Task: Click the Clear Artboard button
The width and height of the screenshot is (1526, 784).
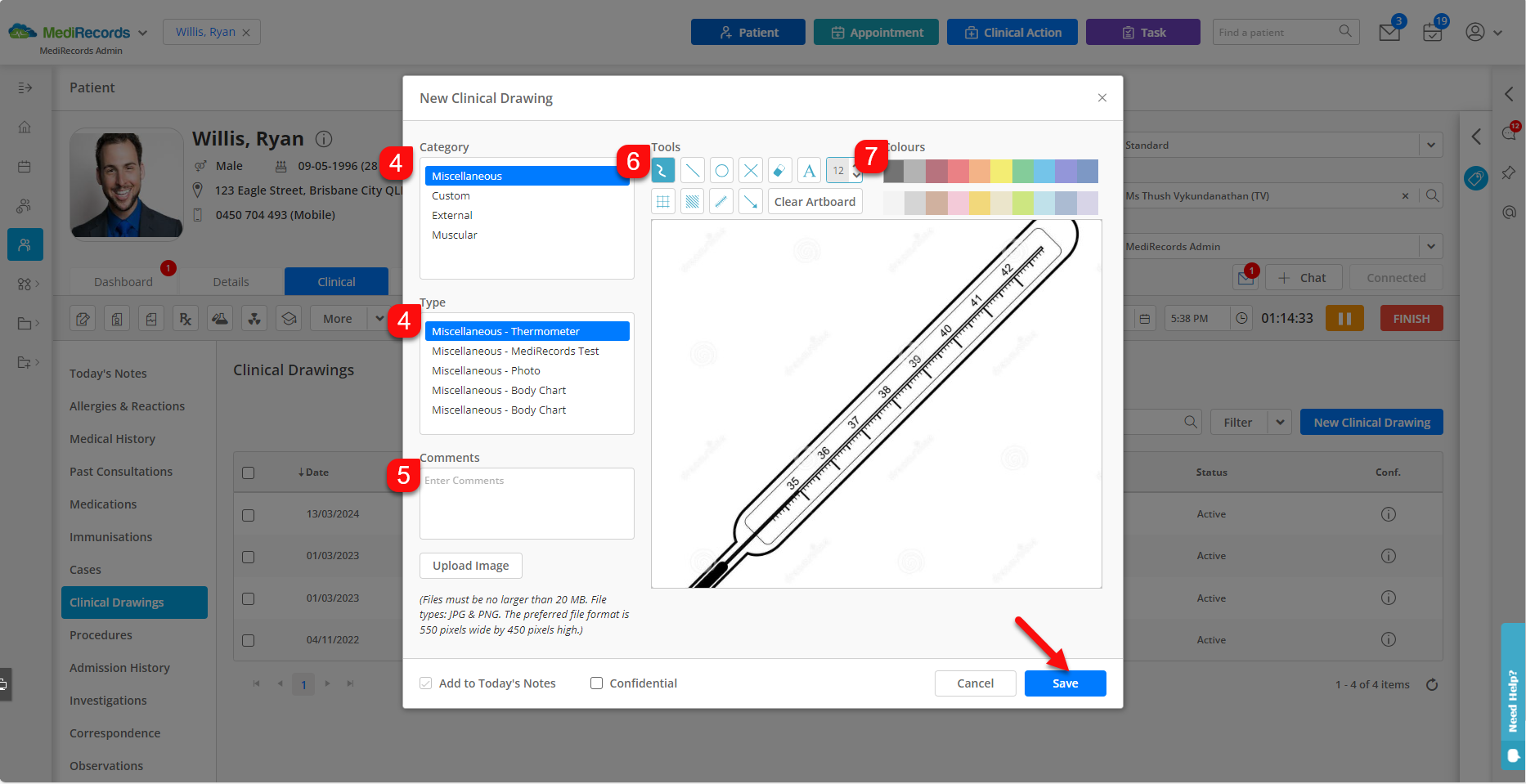Action: tap(815, 201)
